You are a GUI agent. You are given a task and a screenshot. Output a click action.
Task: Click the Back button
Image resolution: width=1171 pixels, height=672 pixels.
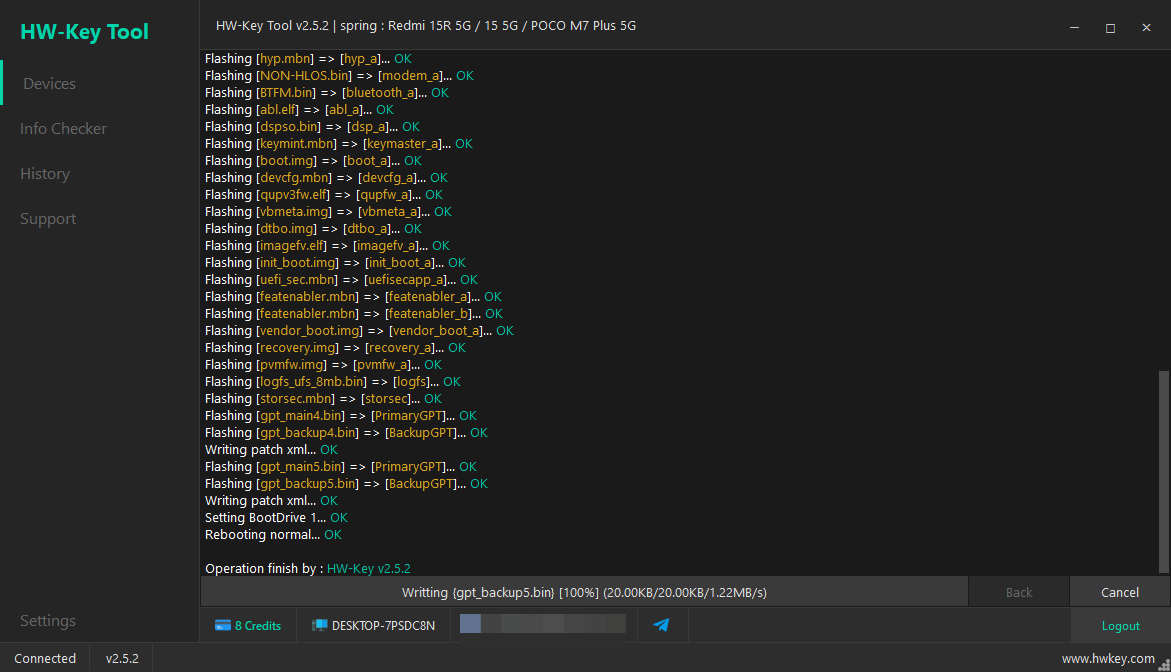click(1019, 592)
